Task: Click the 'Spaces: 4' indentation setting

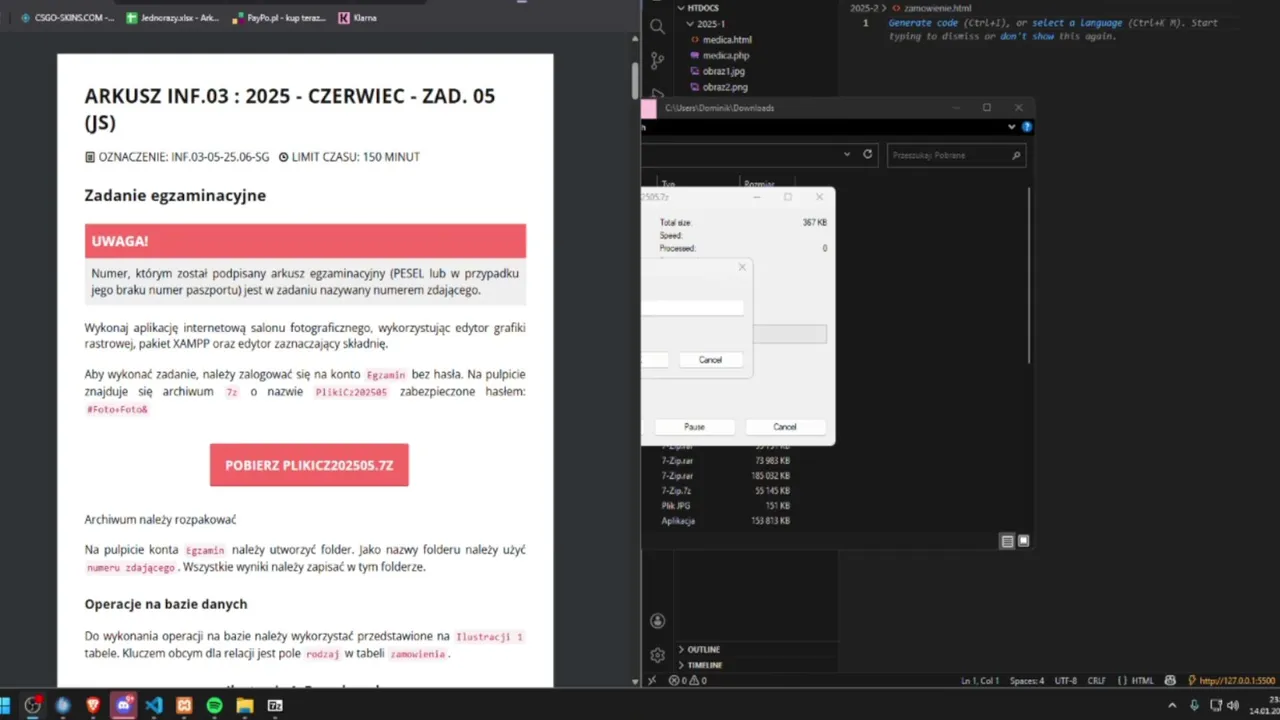Action: click(1027, 680)
